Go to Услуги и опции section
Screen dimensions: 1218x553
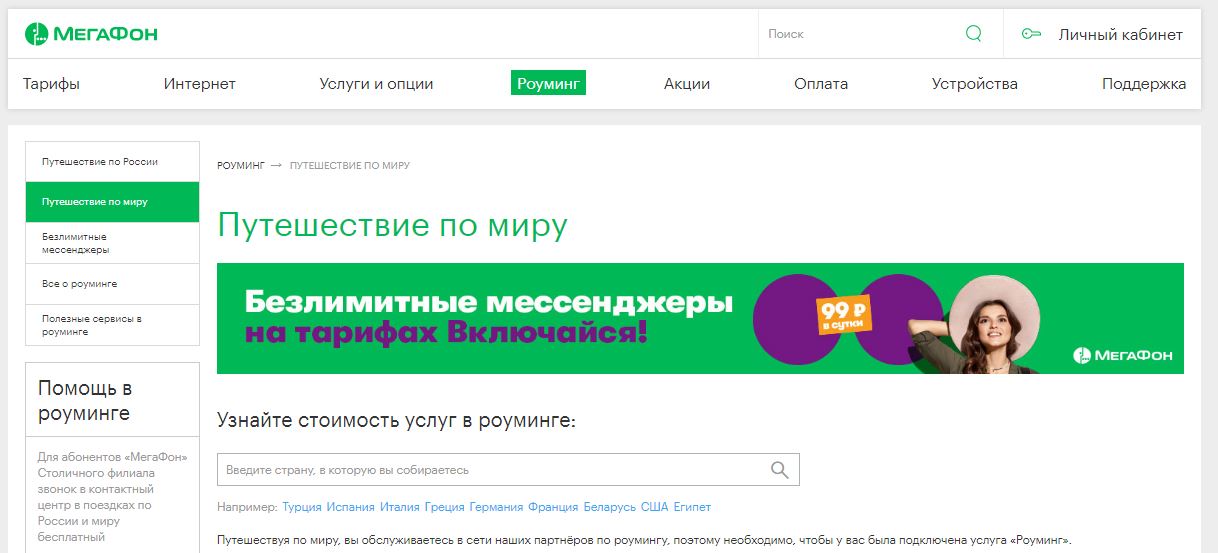376,84
